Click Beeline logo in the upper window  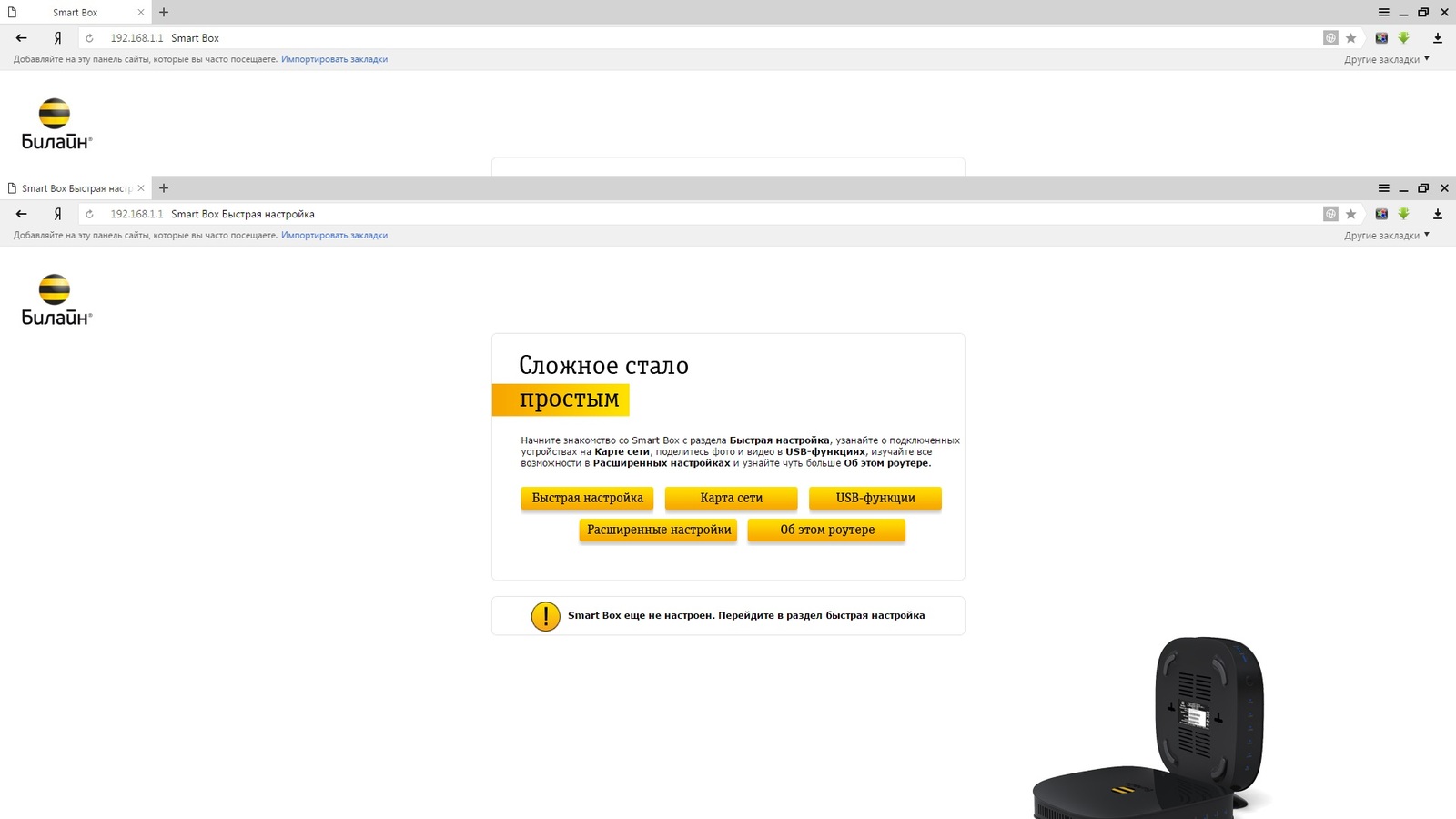[x=56, y=124]
